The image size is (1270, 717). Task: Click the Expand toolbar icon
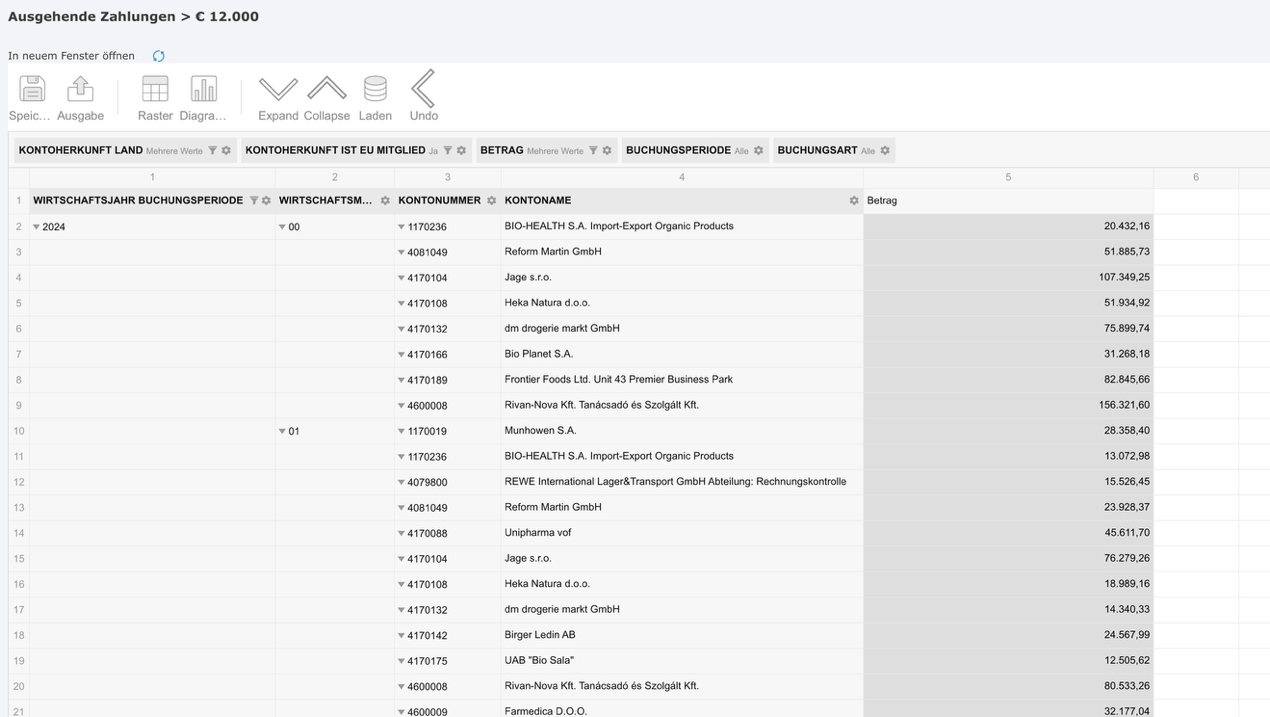(x=278, y=89)
